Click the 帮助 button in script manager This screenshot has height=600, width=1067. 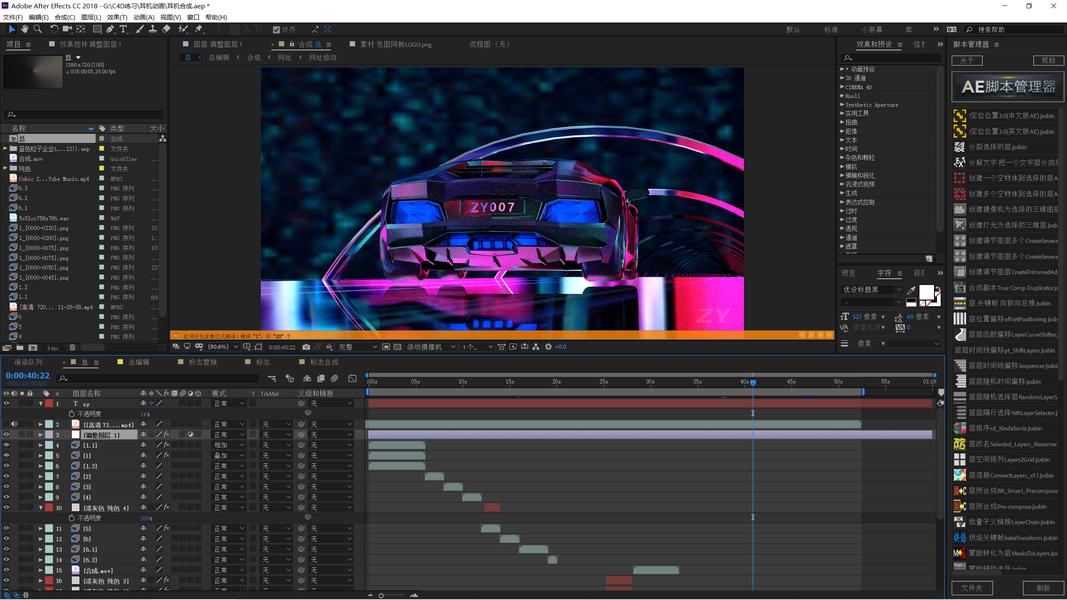pyautogui.click(x=1049, y=60)
